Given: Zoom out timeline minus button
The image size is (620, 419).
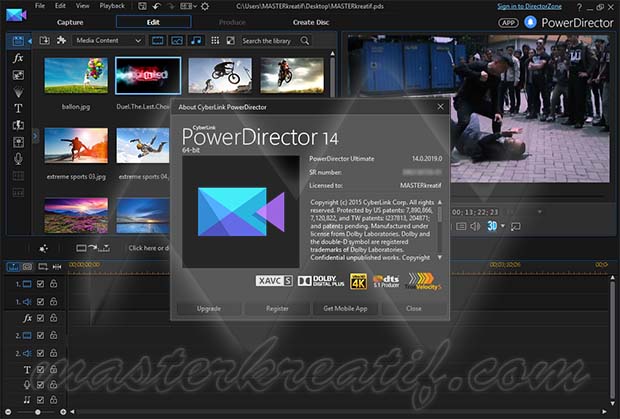Looking at the screenshot, I should [x=8, y=412].
